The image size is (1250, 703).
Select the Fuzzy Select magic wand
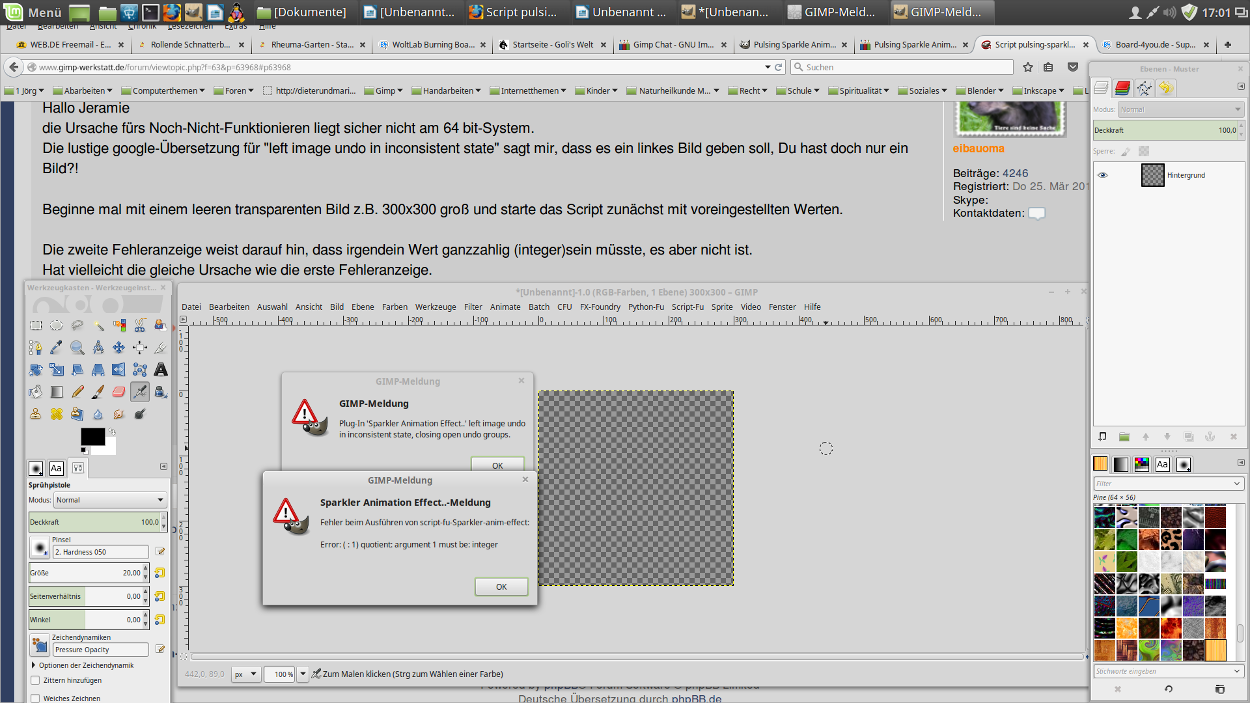pos(98,325)
